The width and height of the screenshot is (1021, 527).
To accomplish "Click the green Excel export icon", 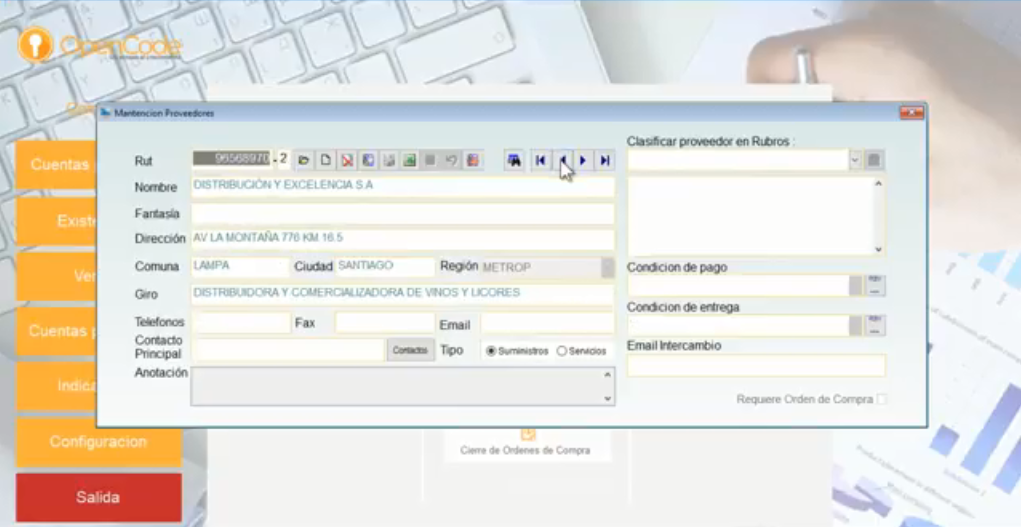I will [x=410, y=160].
